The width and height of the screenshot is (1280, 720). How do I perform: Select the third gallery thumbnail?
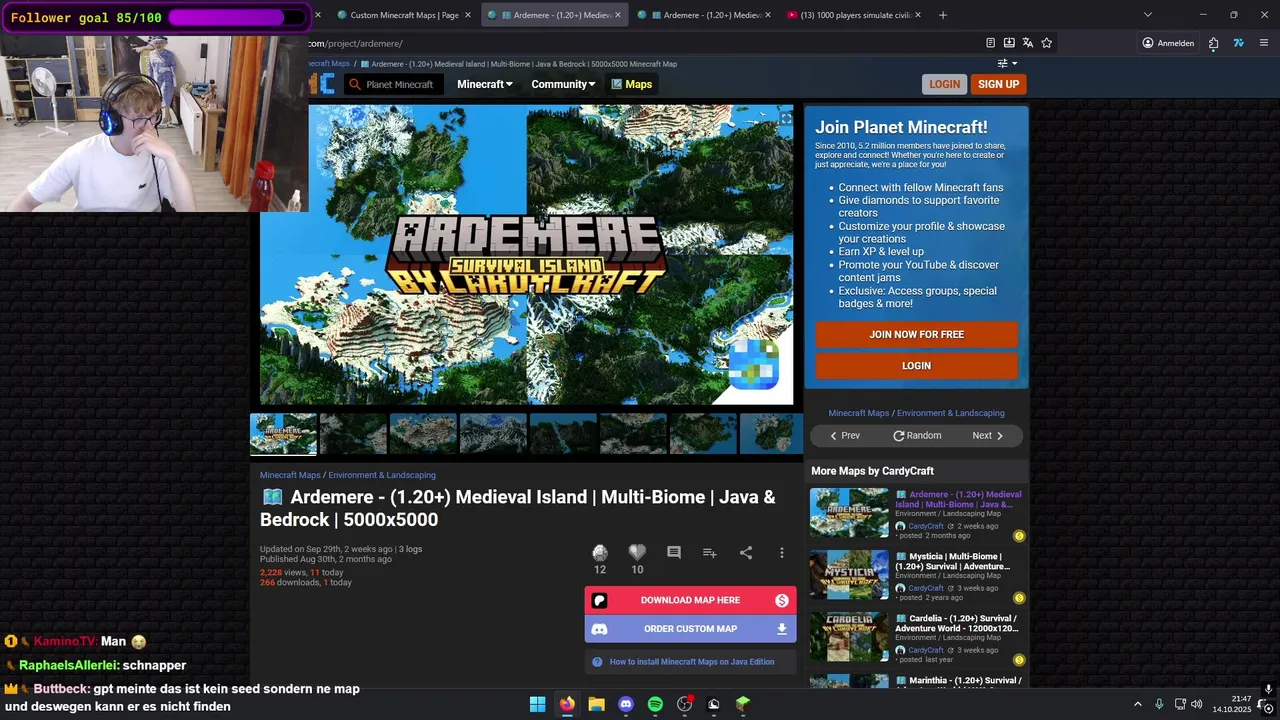point(423,434)
